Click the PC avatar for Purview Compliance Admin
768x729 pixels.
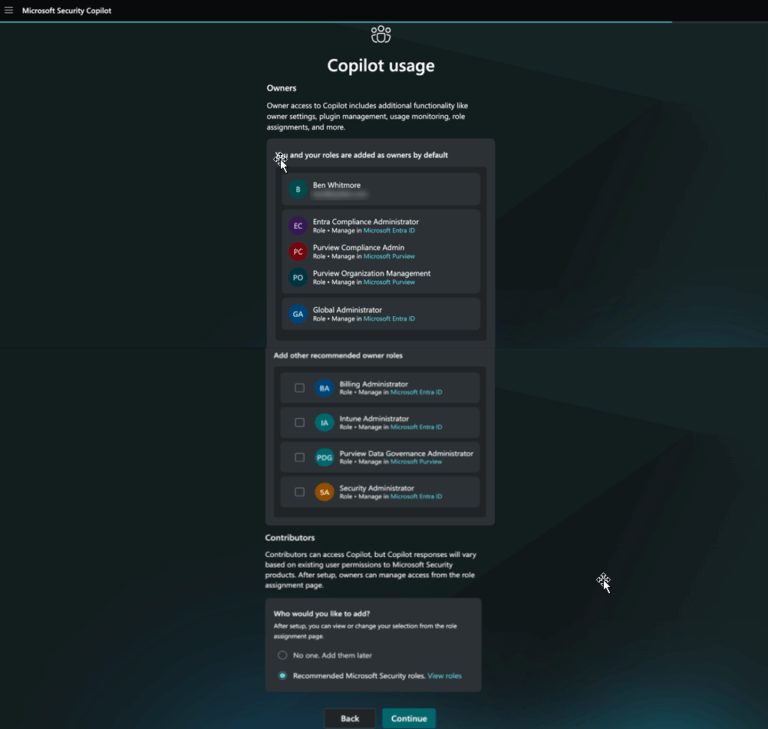(298, 252)
